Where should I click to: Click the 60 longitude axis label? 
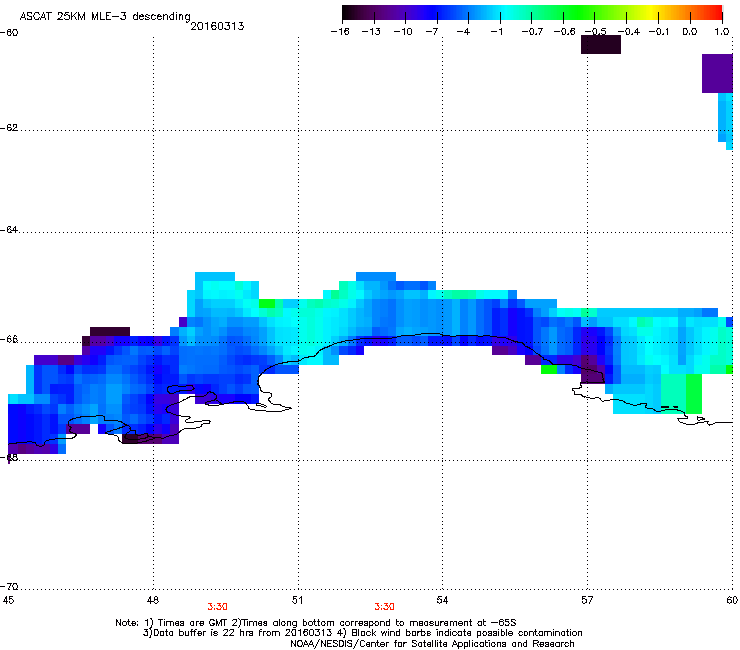point(732,600)
